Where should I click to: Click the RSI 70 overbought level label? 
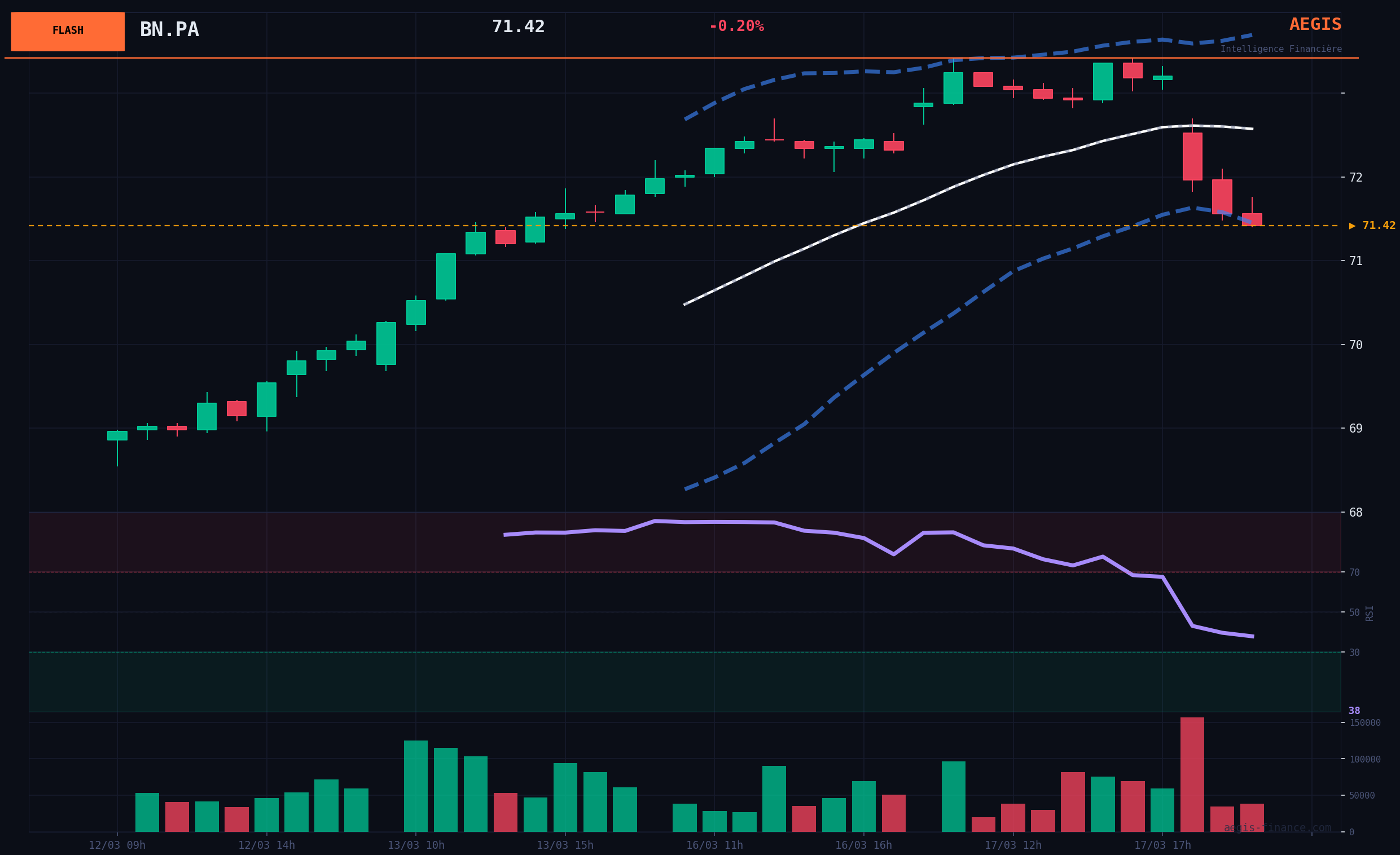(x=1354, y=572)
